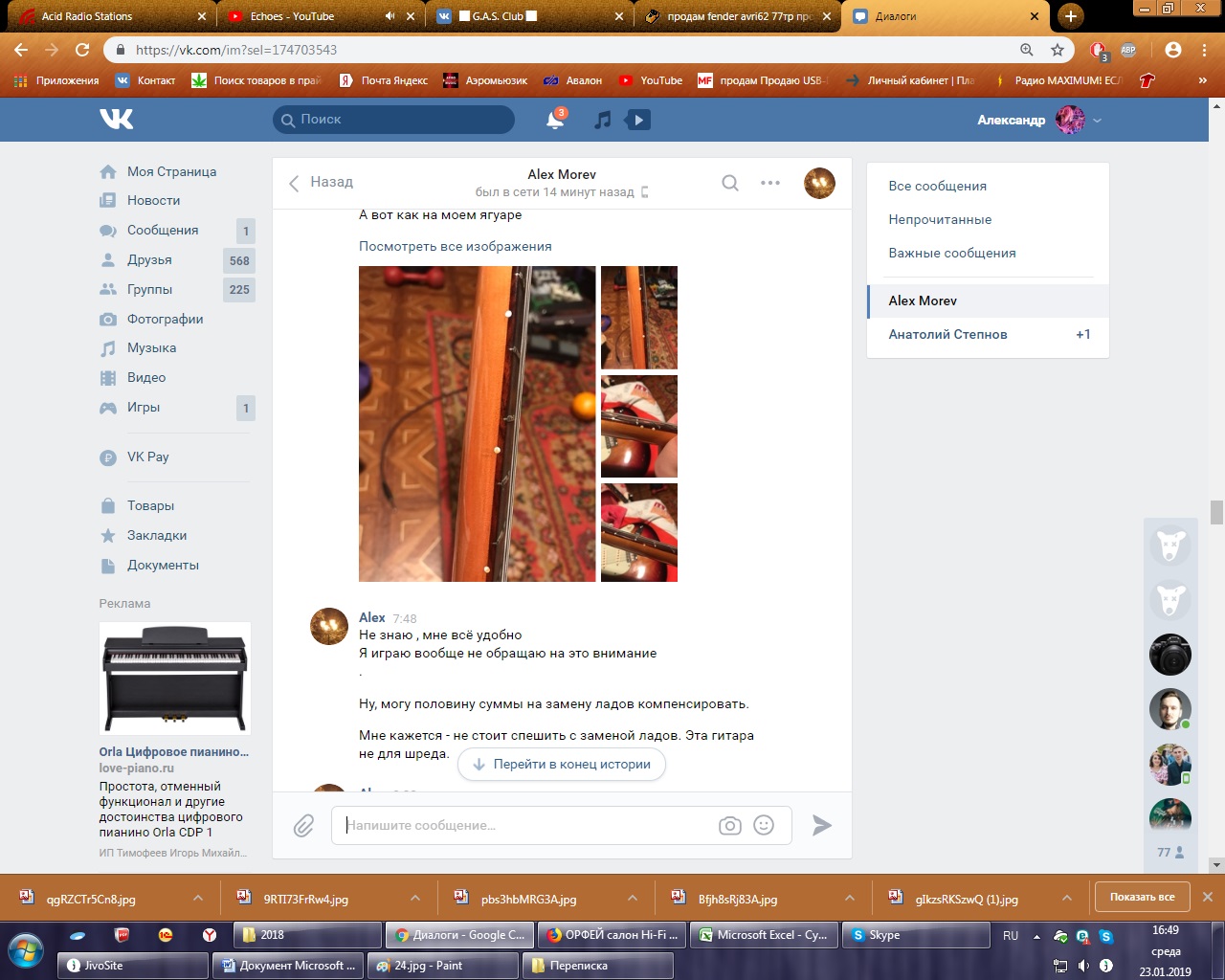The image size is (1225, 980).
Task: Open VK Pay in sidebar
Action: [147, 457]
